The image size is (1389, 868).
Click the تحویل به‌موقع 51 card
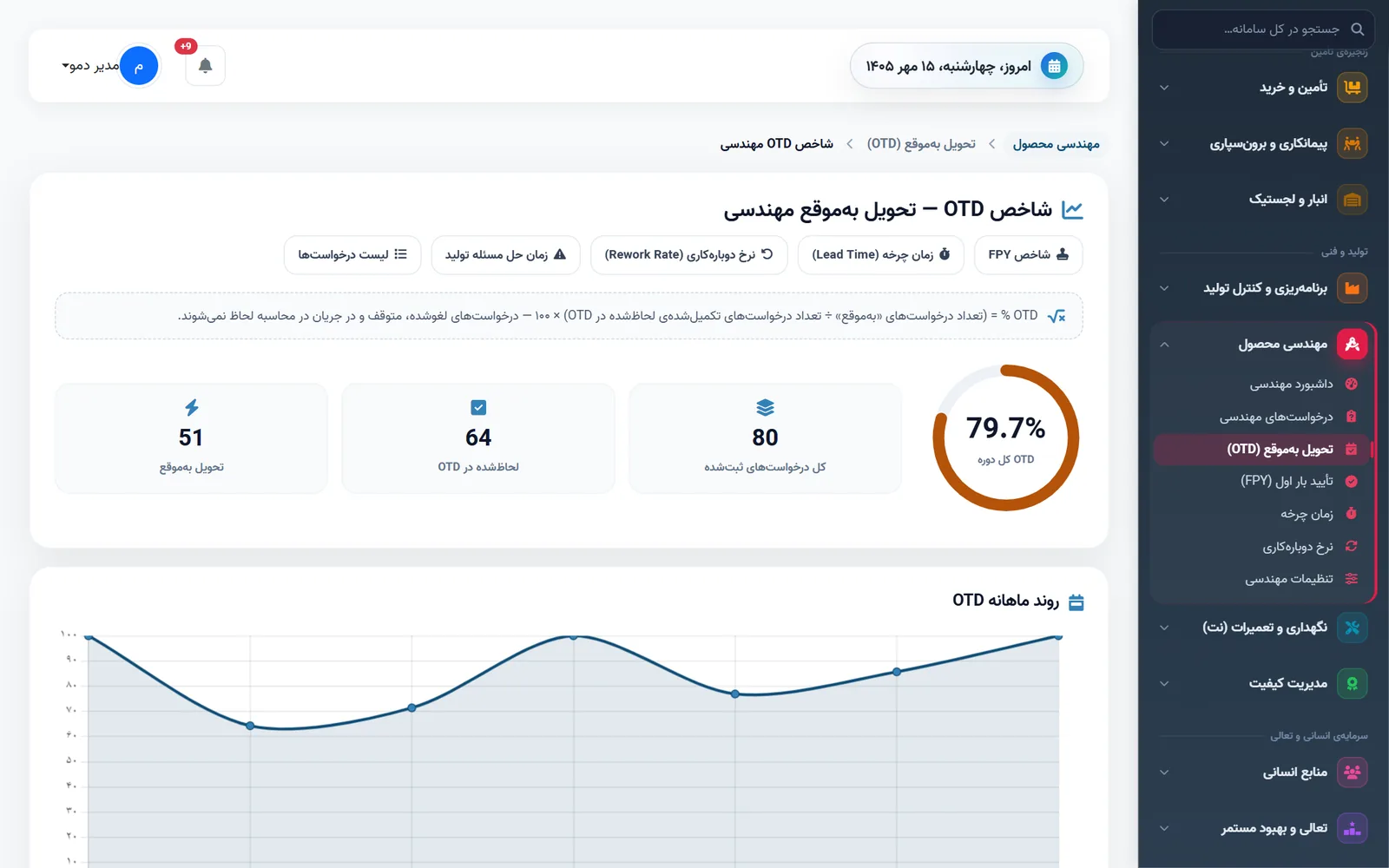(191, 438)
